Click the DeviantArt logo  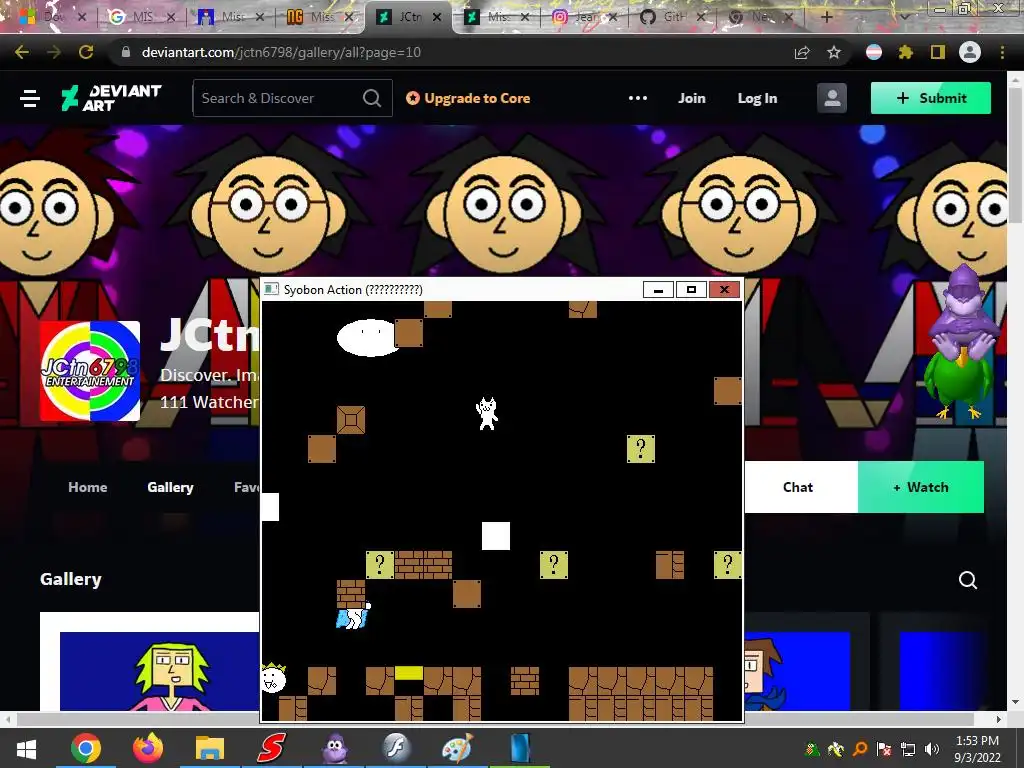pyautogui.click(x=111, y=98)
